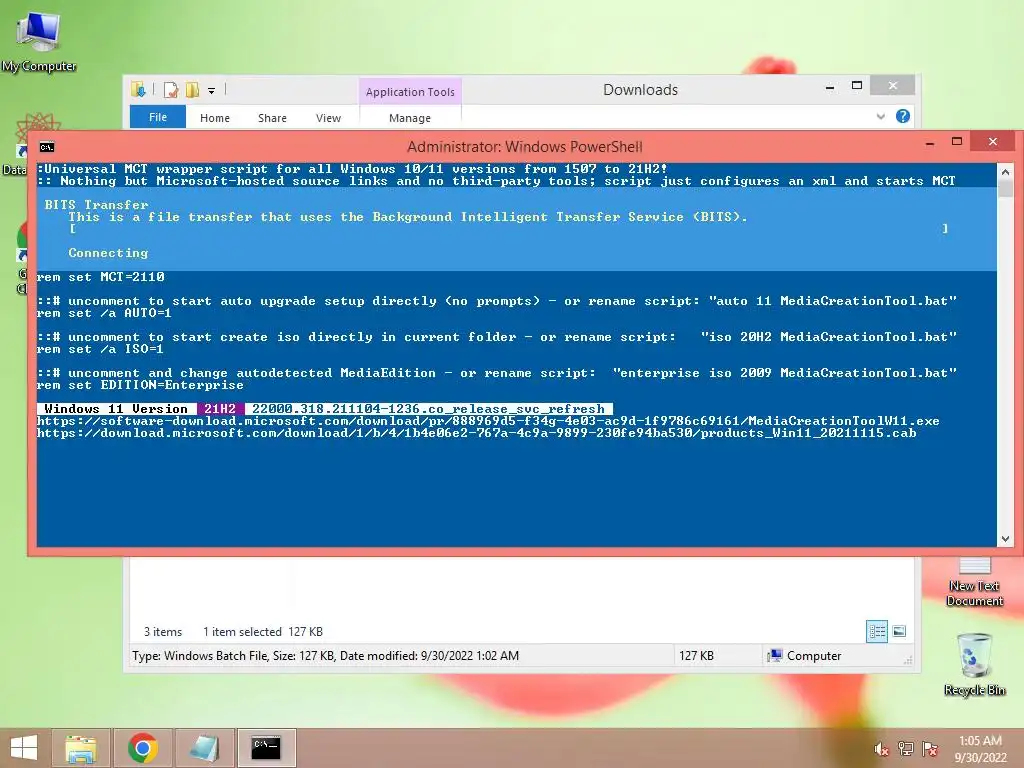
Task: Click the BITS Transfer progress bar
Action: click(x=509, y=229)
